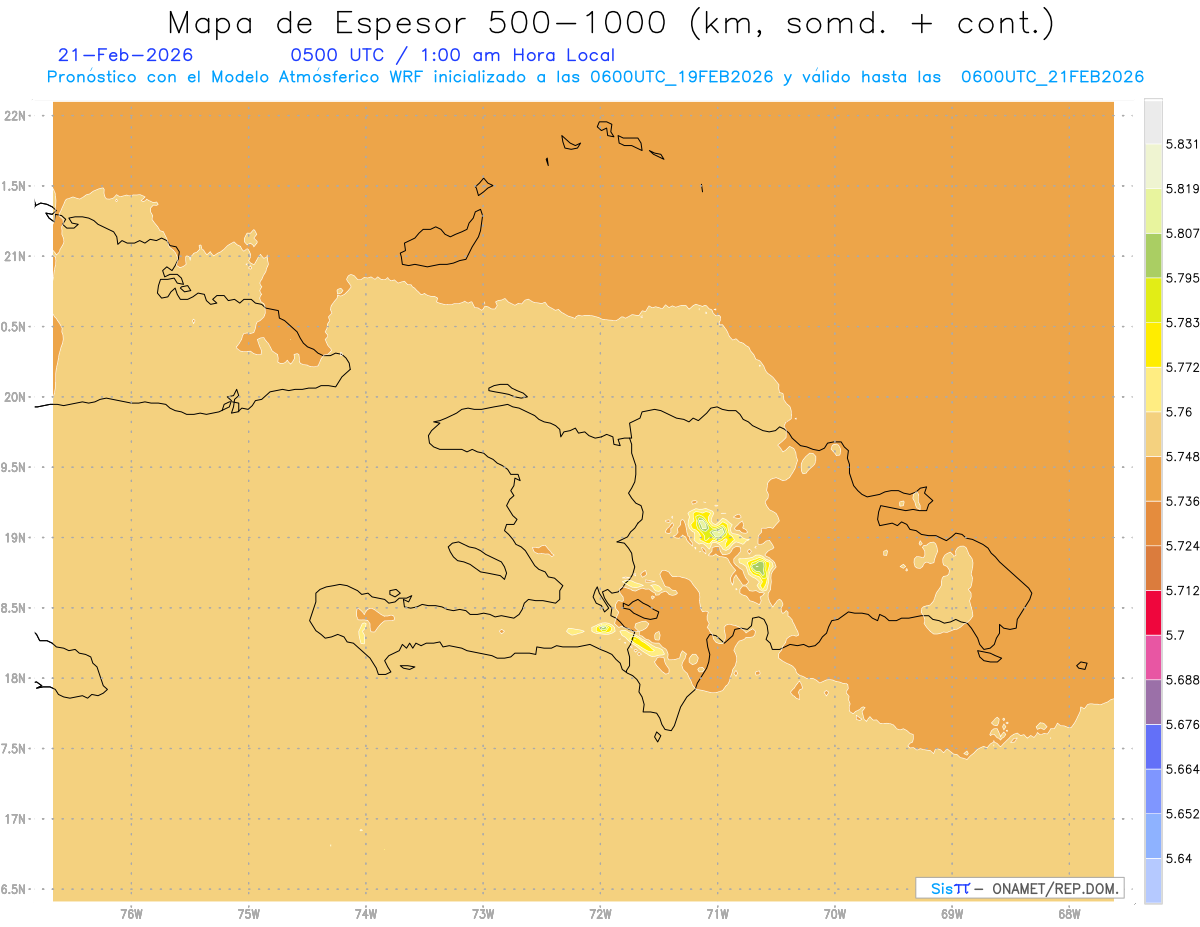The height and width of the screenshot is (927, 1200).
Task: Click the legend value '5.724'
Action: (1182, 546)
